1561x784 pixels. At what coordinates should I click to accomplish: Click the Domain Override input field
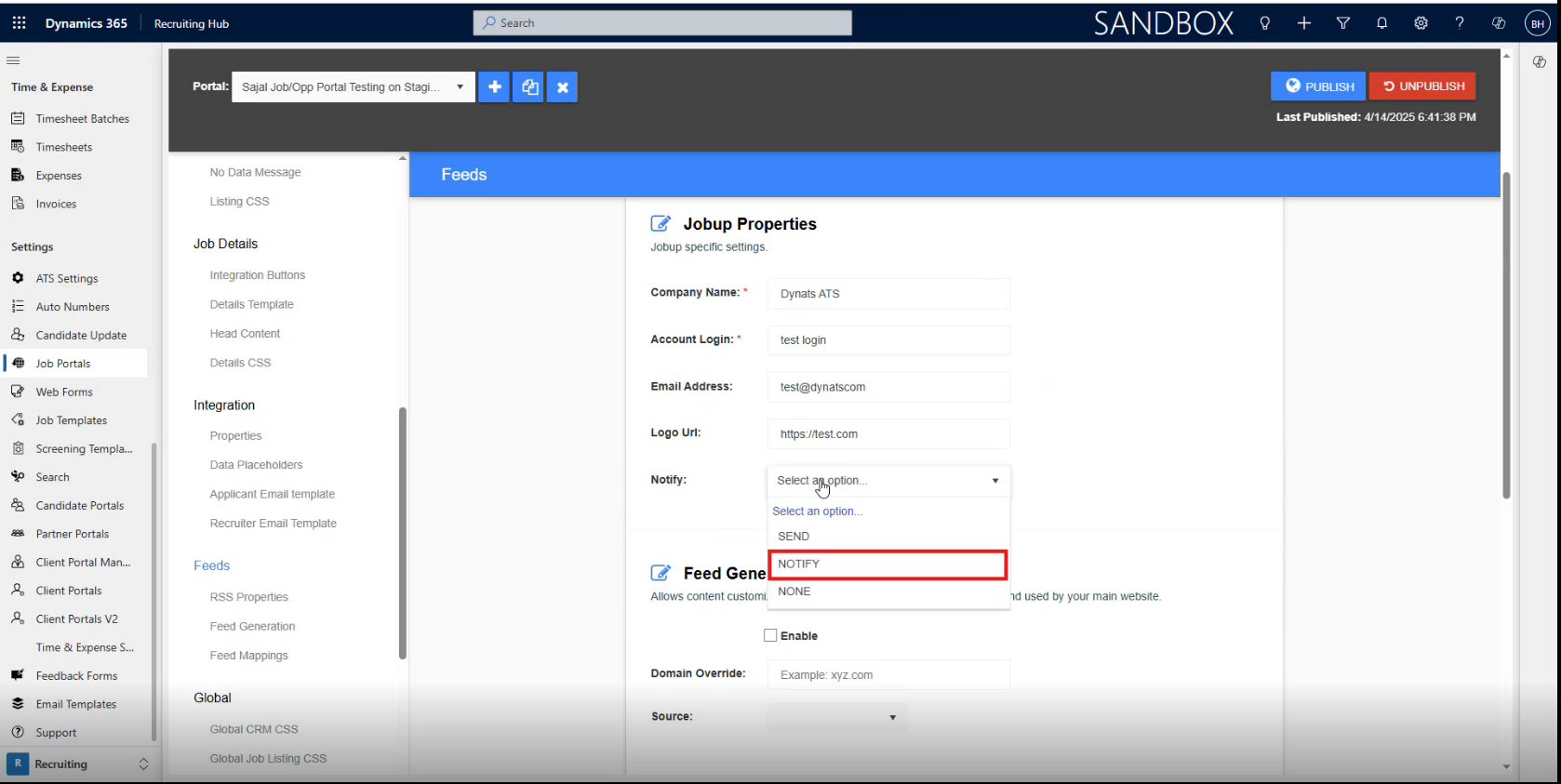click(x=888, y=675)
